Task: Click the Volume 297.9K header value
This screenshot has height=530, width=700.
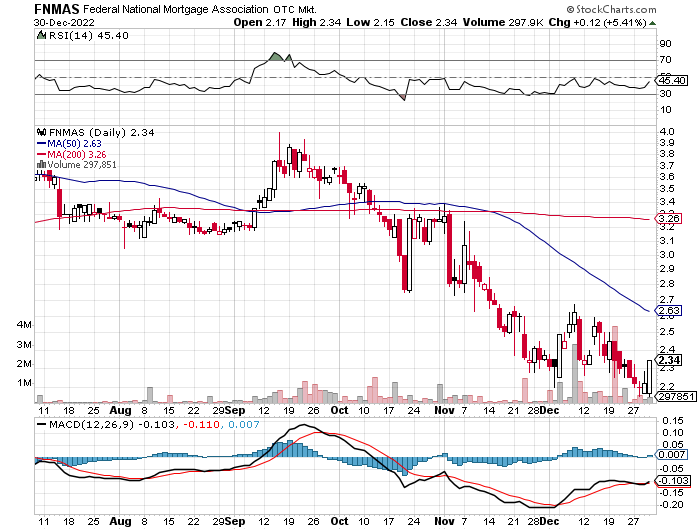Action: (503, 22)
